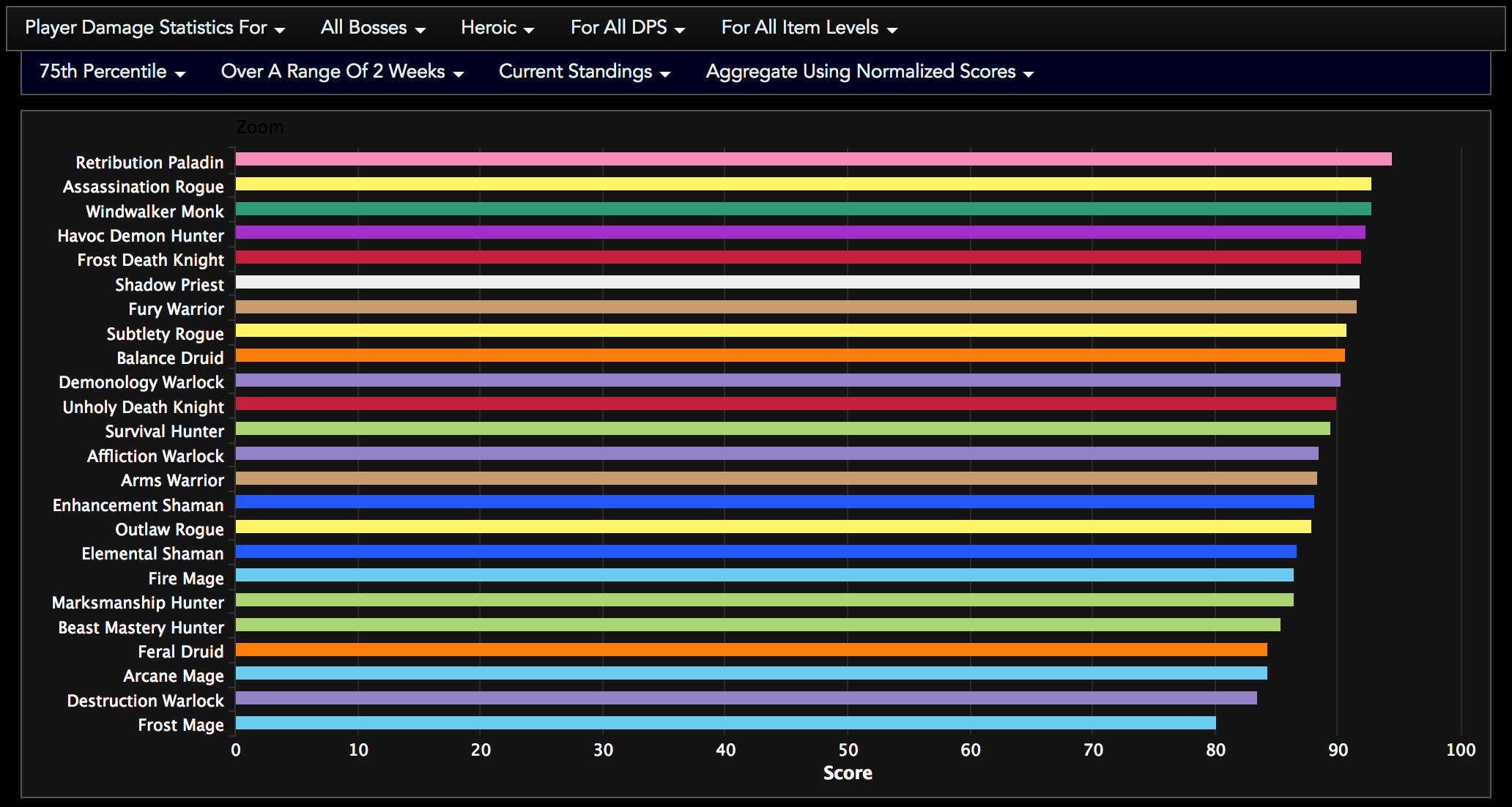Click the Frost Death Knight label
This screenshot has width=1512, height=807.
pyautogui.click(x=150, y=260)
